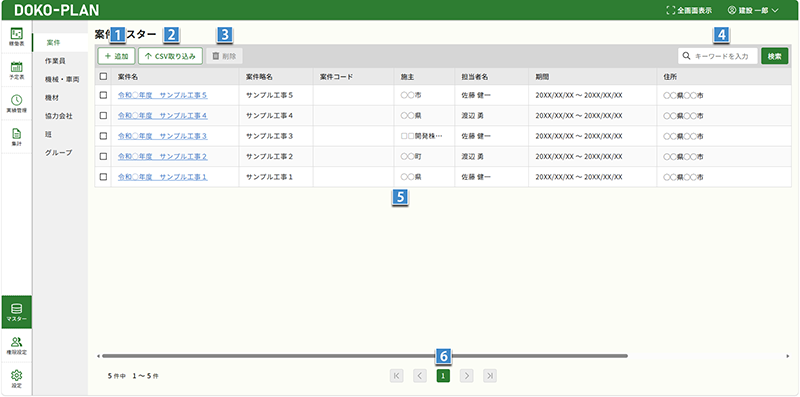Select 案件 in the master menu
Viewport: 800px width, 397px height.
60,42
